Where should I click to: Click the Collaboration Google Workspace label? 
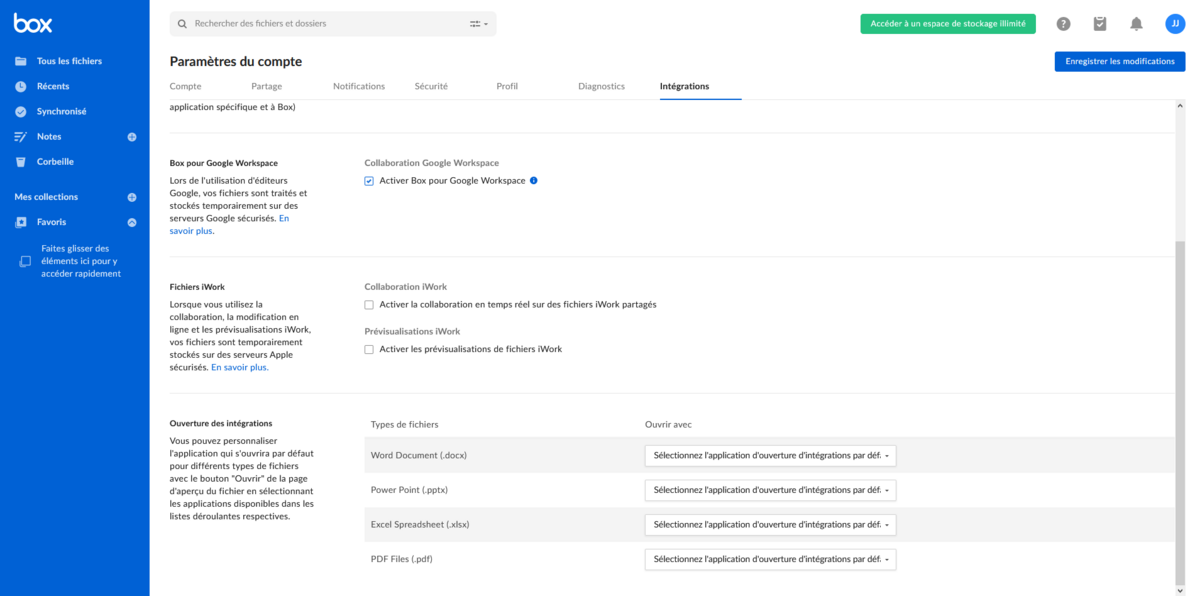pos(431,163)
